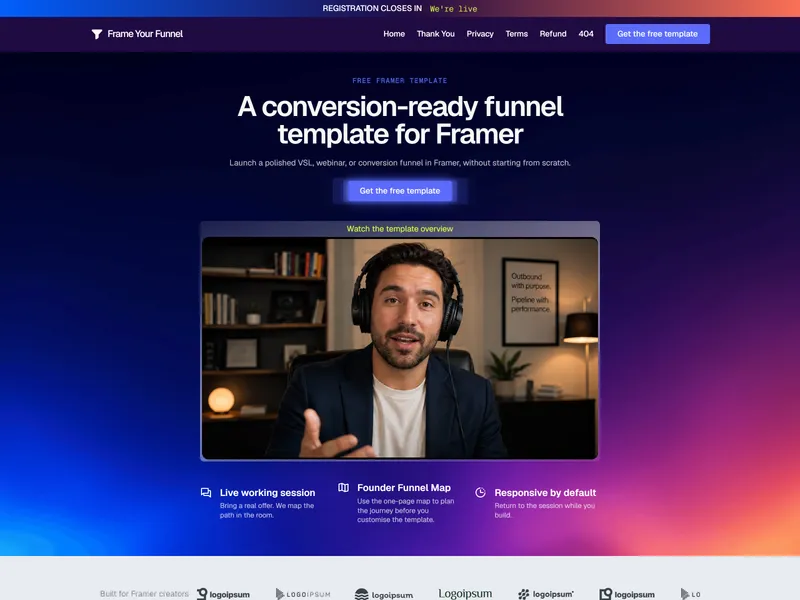Open the Privacy page

[x=480, y=34]
